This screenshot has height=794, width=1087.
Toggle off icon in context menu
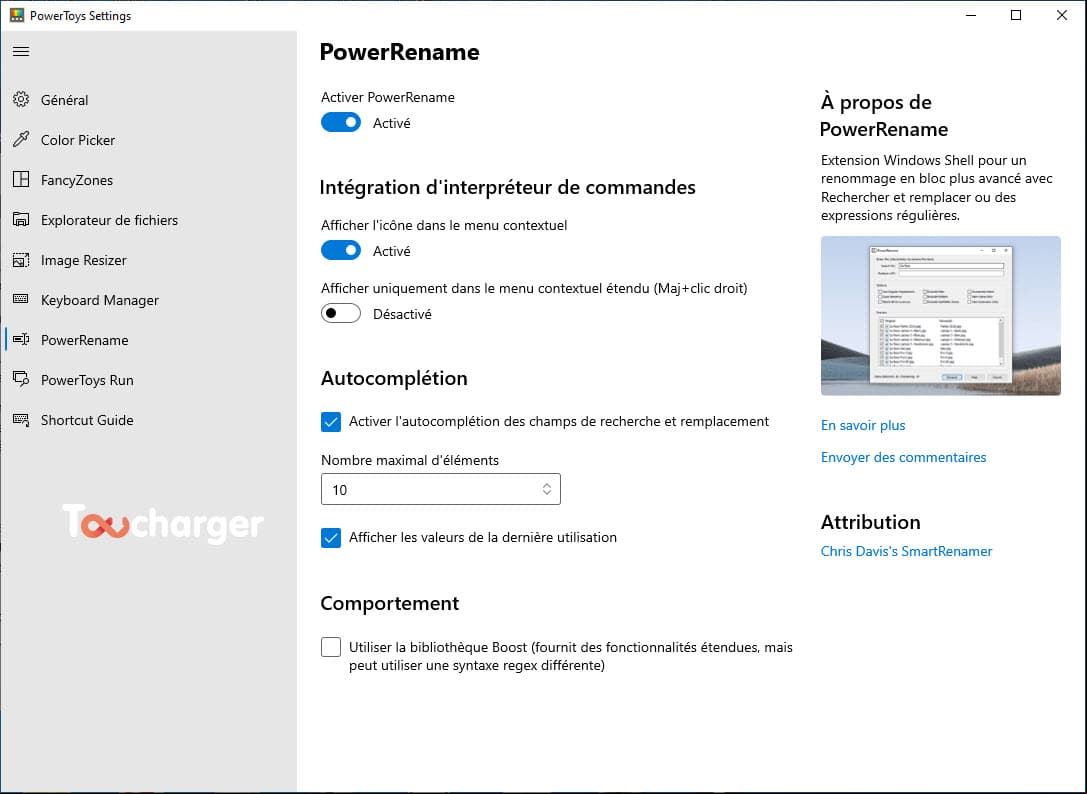point(340,250)
